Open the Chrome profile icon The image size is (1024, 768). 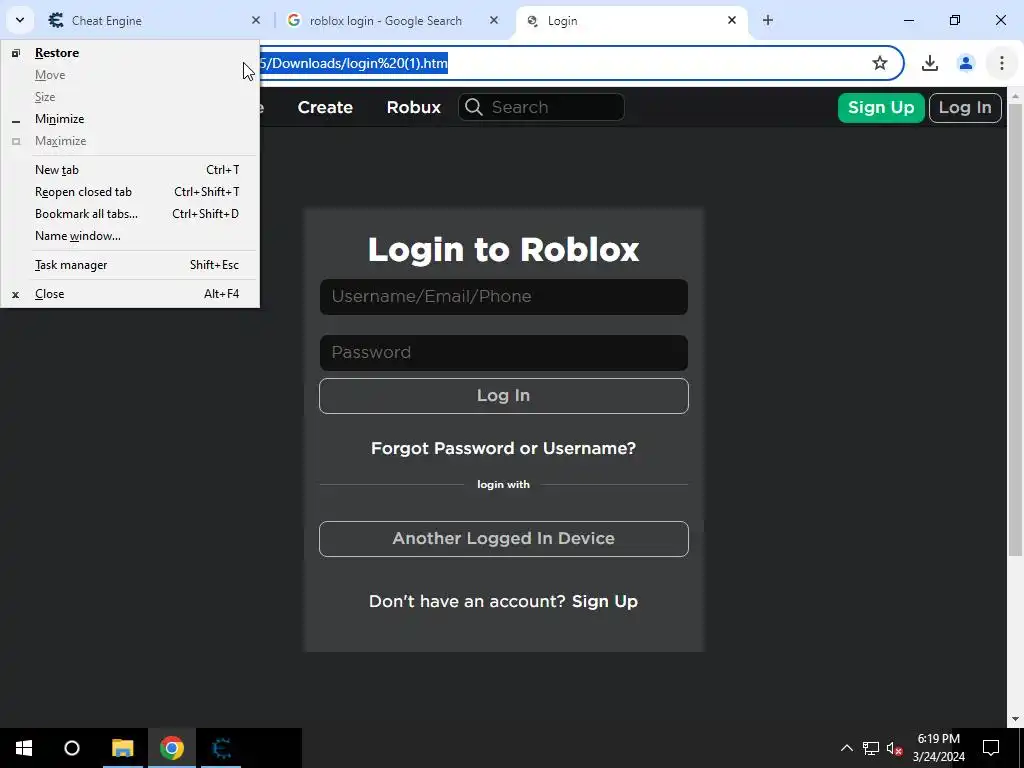(x=966, y=63)
